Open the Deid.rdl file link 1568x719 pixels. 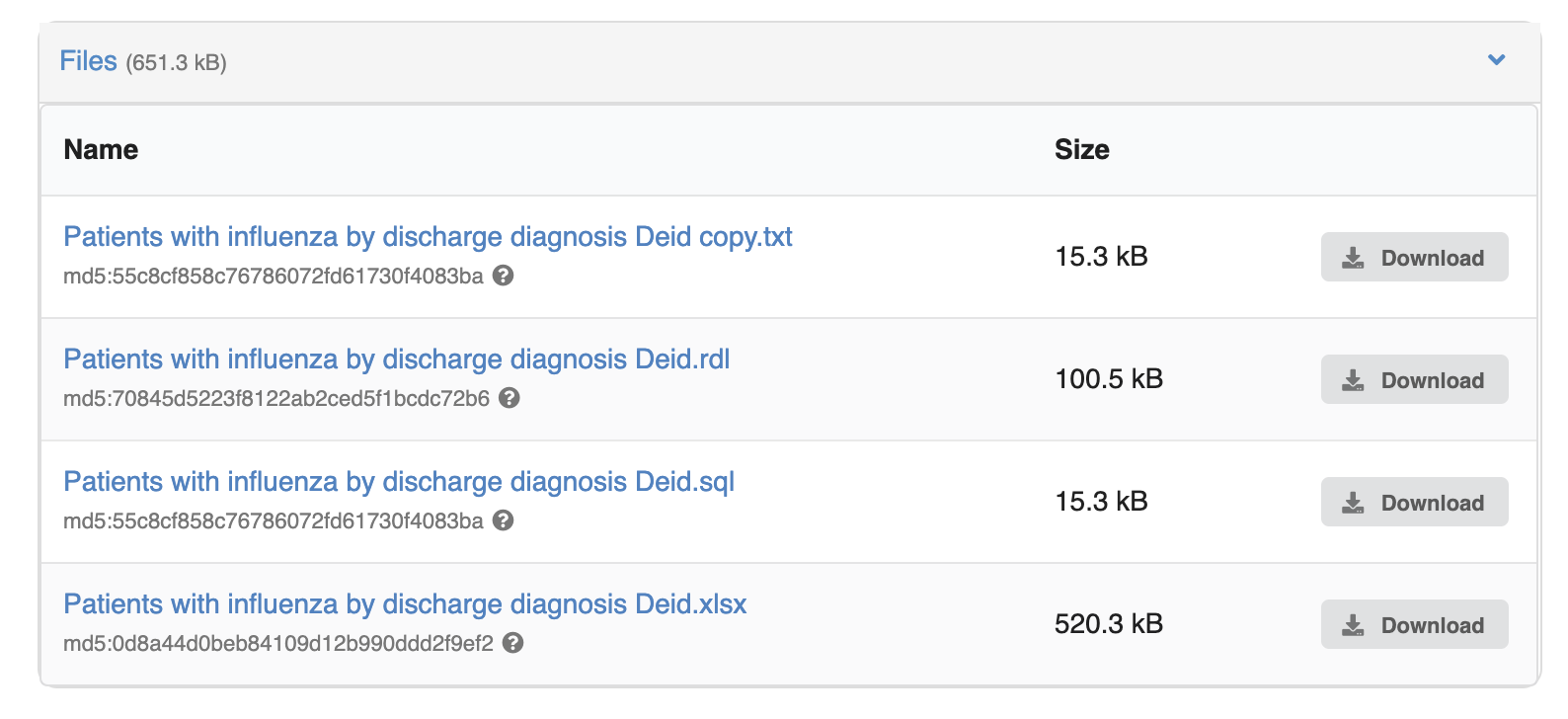point(396,359)
